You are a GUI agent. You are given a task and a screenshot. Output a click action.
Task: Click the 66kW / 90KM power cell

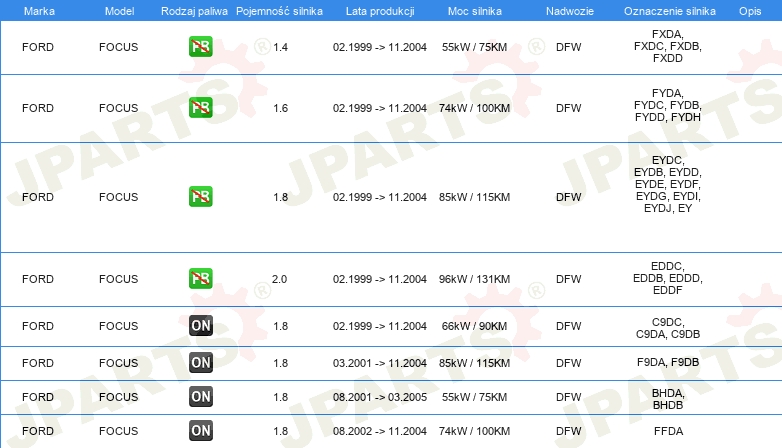474,326
